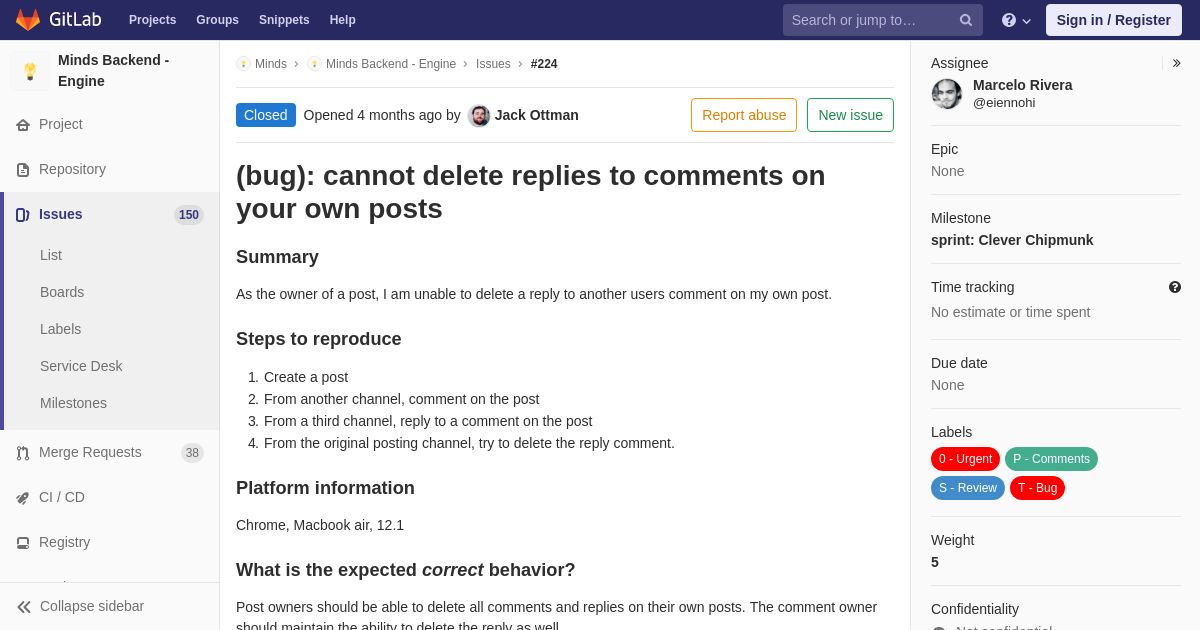The height and width of the screenshot is (630, 1200).
Task: Open the Groups menu in navbar
Action: 217,20
